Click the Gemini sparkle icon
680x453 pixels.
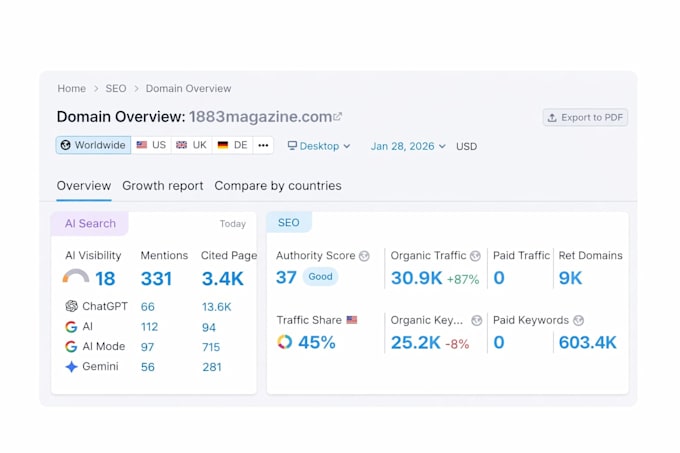(72, 367)
